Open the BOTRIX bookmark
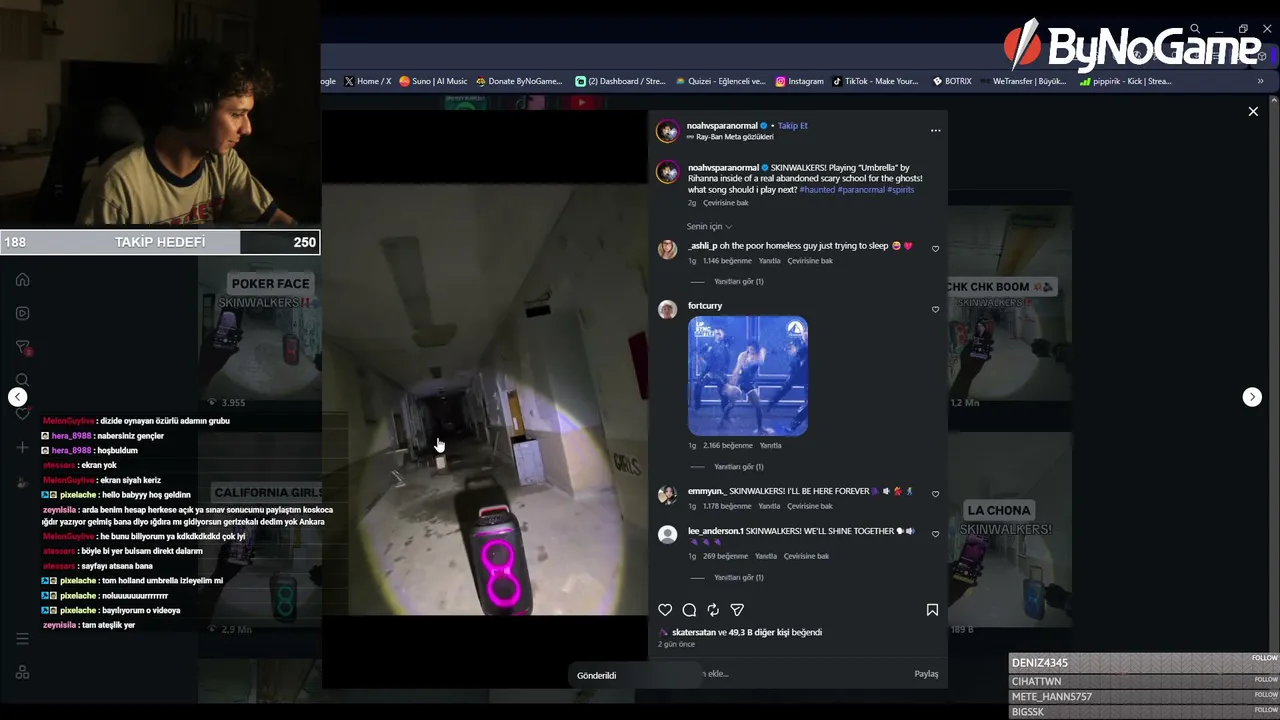Screen dimensions: 1280x720 (x=951, y=81)
